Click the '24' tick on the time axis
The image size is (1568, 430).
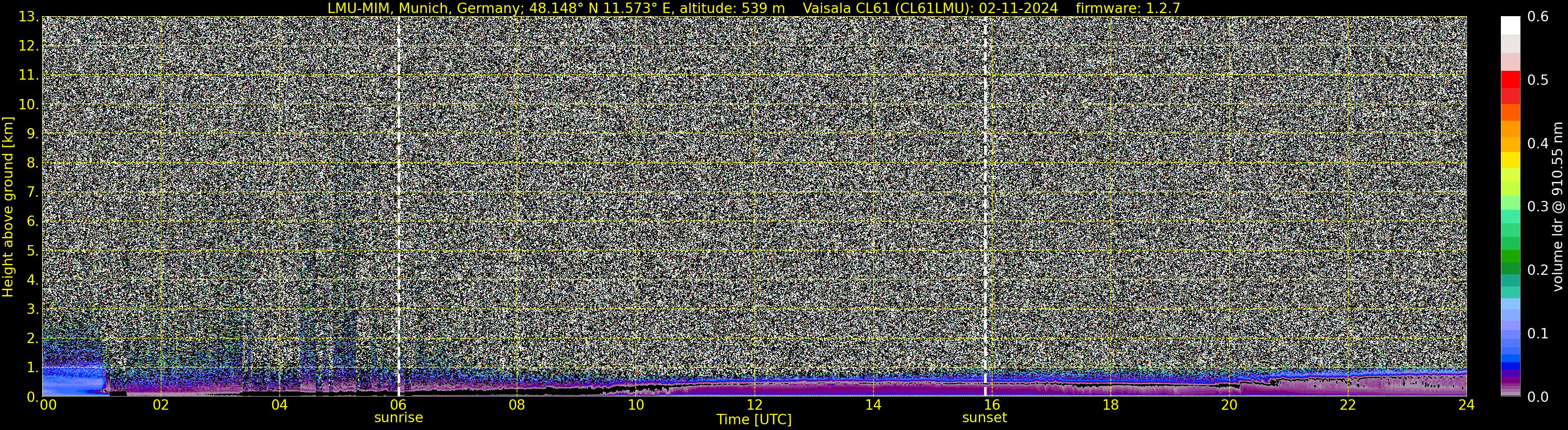pyautogui.click(x=1467, y=405)
